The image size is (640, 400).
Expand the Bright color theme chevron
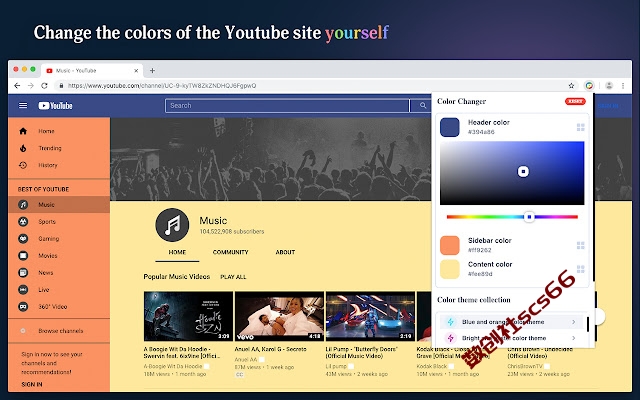pos(573,338)
